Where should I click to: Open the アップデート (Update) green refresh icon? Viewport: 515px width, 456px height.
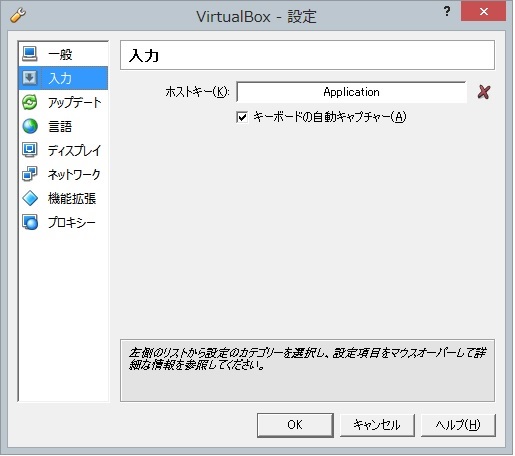click(x=30, y=102)
